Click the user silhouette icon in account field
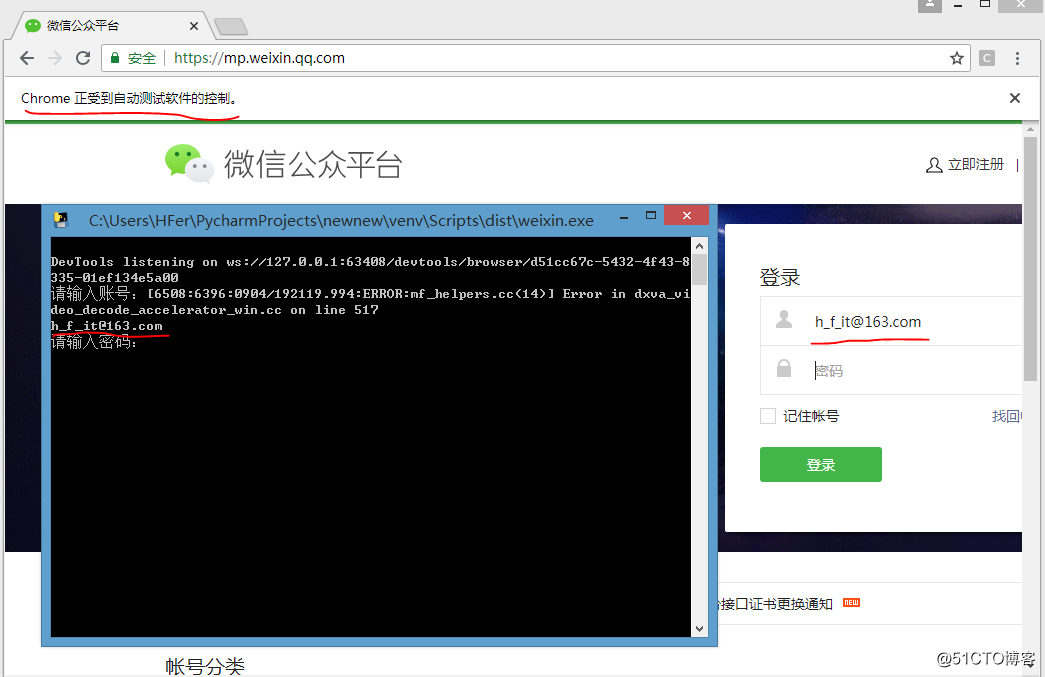The height and width of the screenshot is (677, 1045). point(784,320)
